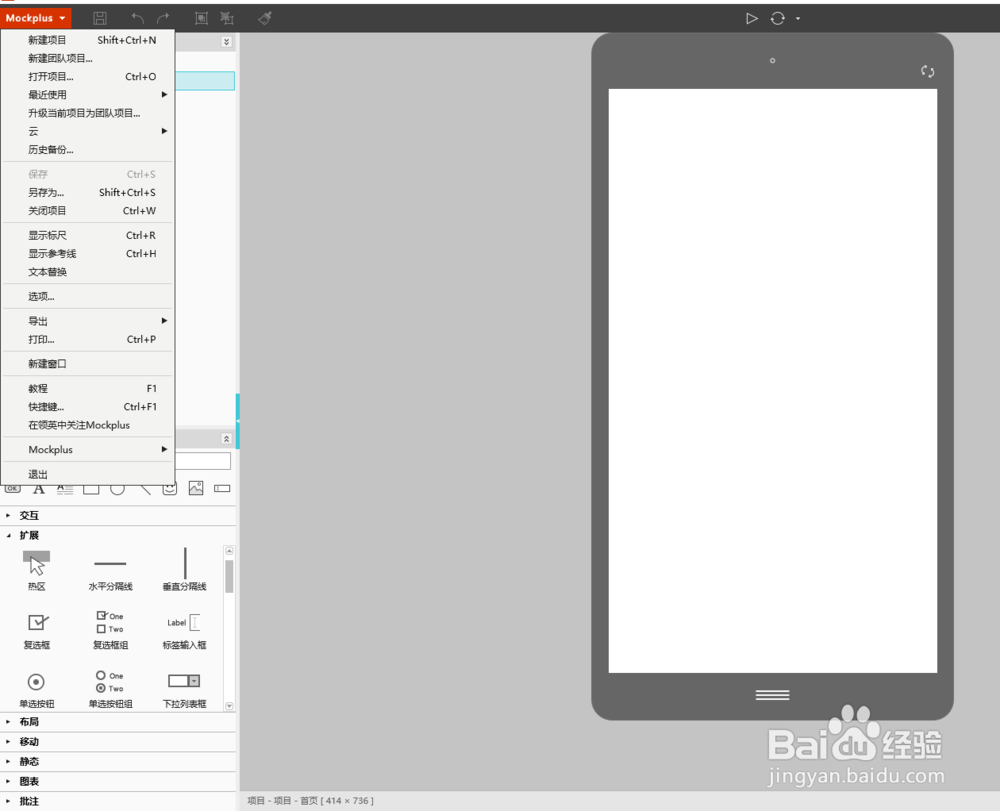
Task: Select the 单选按钮 radio button component
Action: coord(36,690)
